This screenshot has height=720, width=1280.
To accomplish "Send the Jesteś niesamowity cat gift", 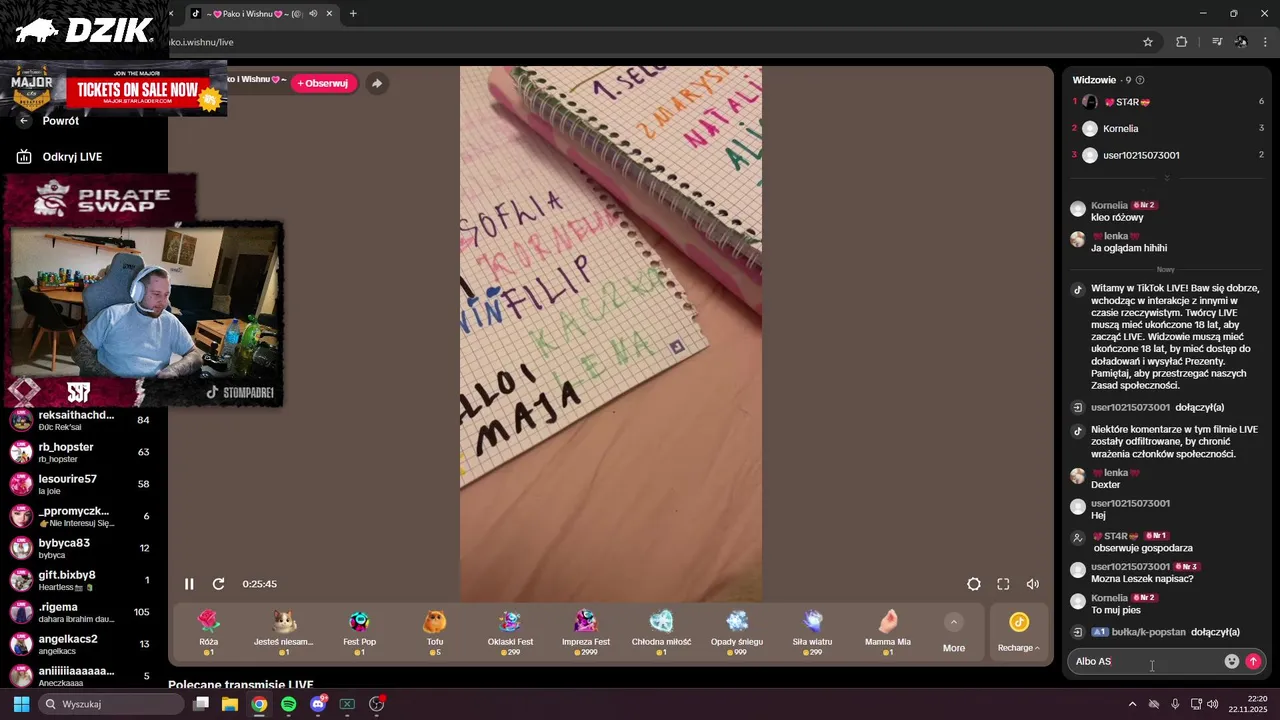I will pyautogui.click(x=284, y=633).
